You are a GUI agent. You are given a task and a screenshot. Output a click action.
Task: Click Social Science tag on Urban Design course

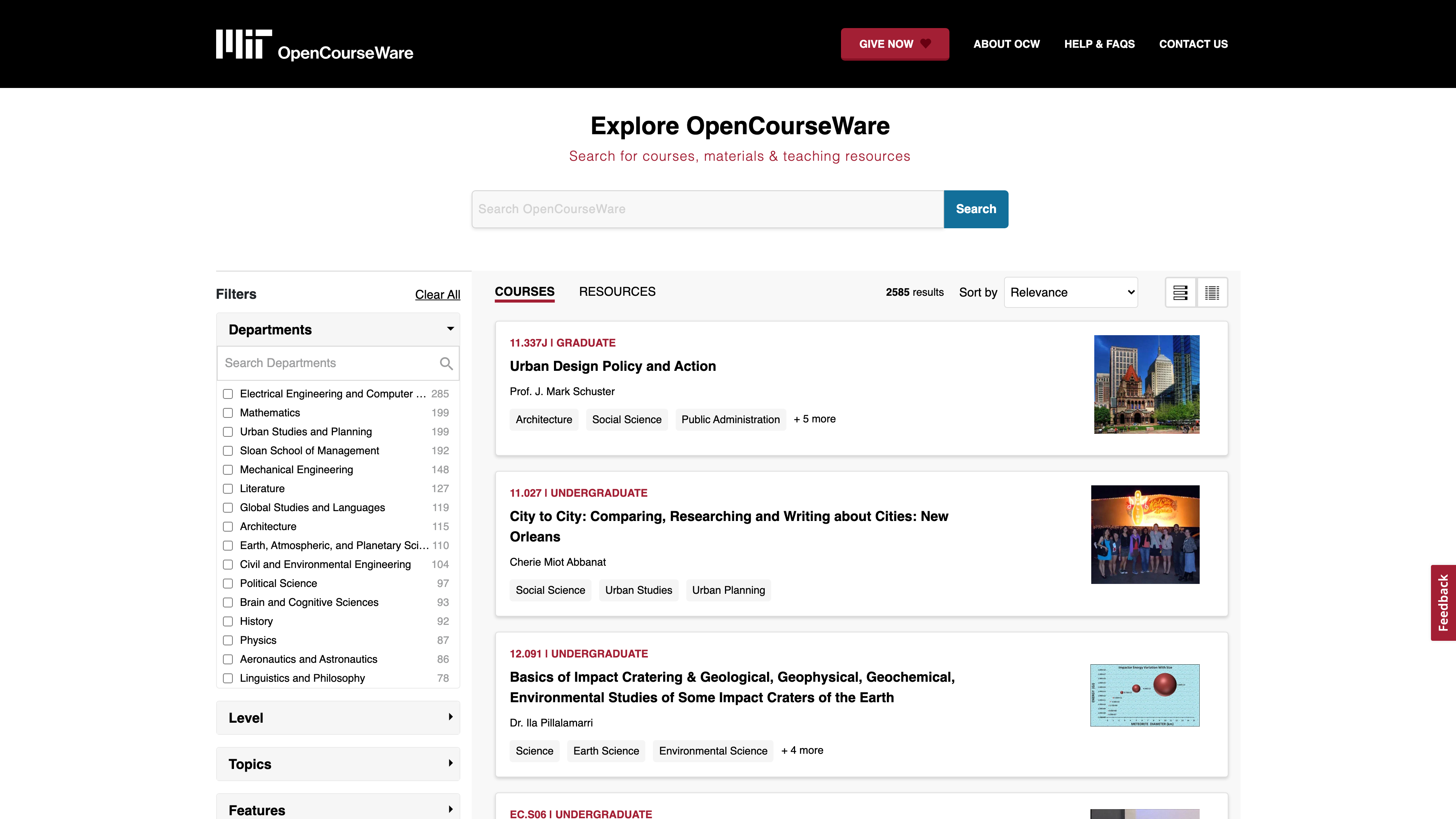click(x=627, y=419)
